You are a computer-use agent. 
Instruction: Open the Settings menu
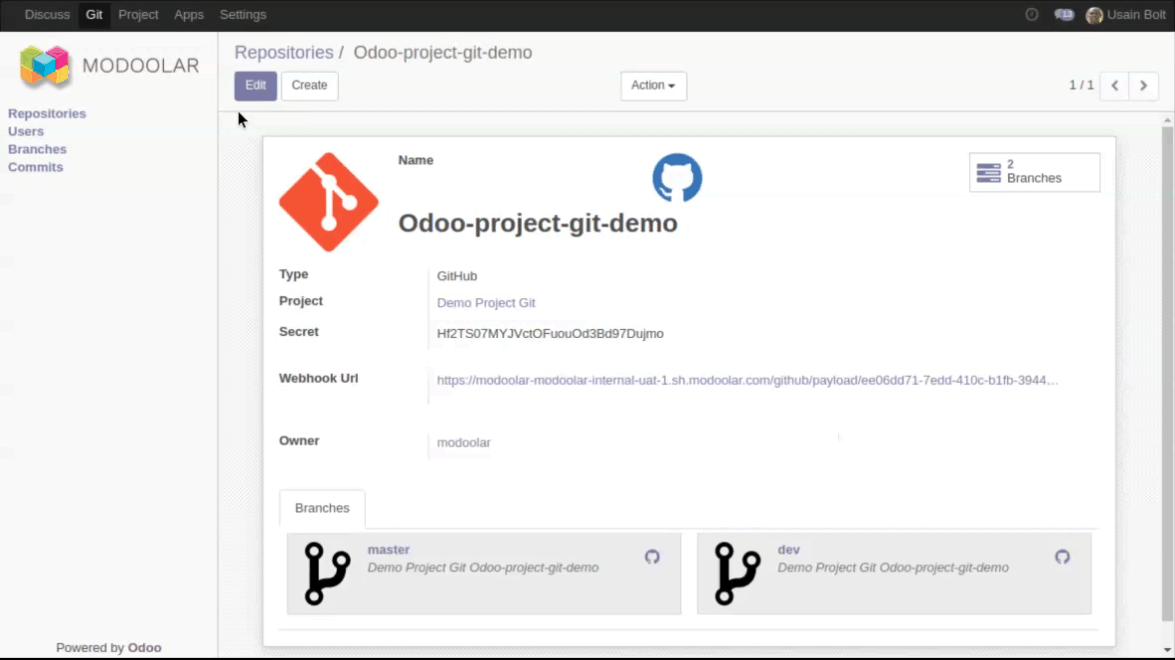coord(241,15)
